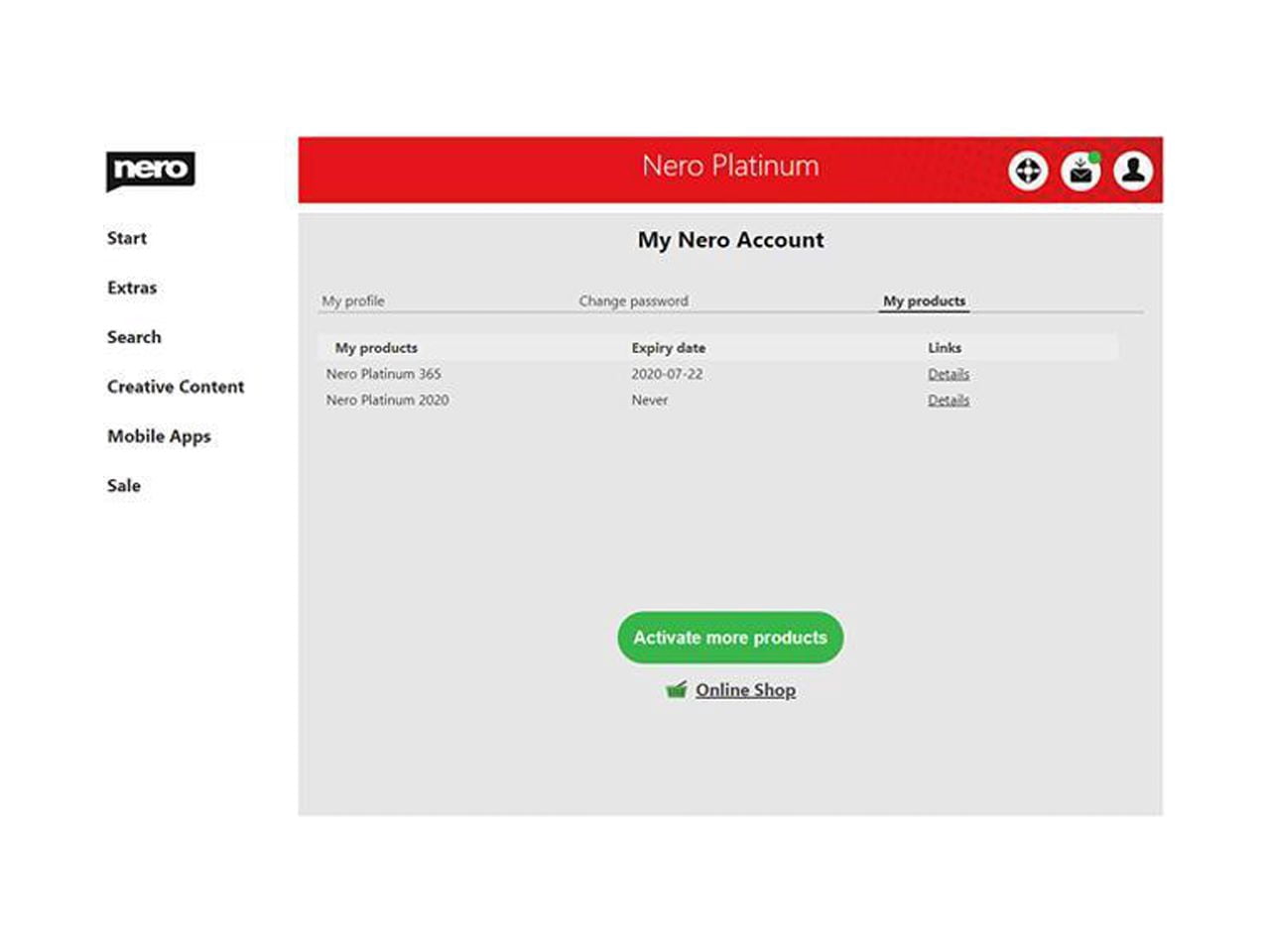
Task: Select Search in the sidebar
Action: click(x=134, y=337)
